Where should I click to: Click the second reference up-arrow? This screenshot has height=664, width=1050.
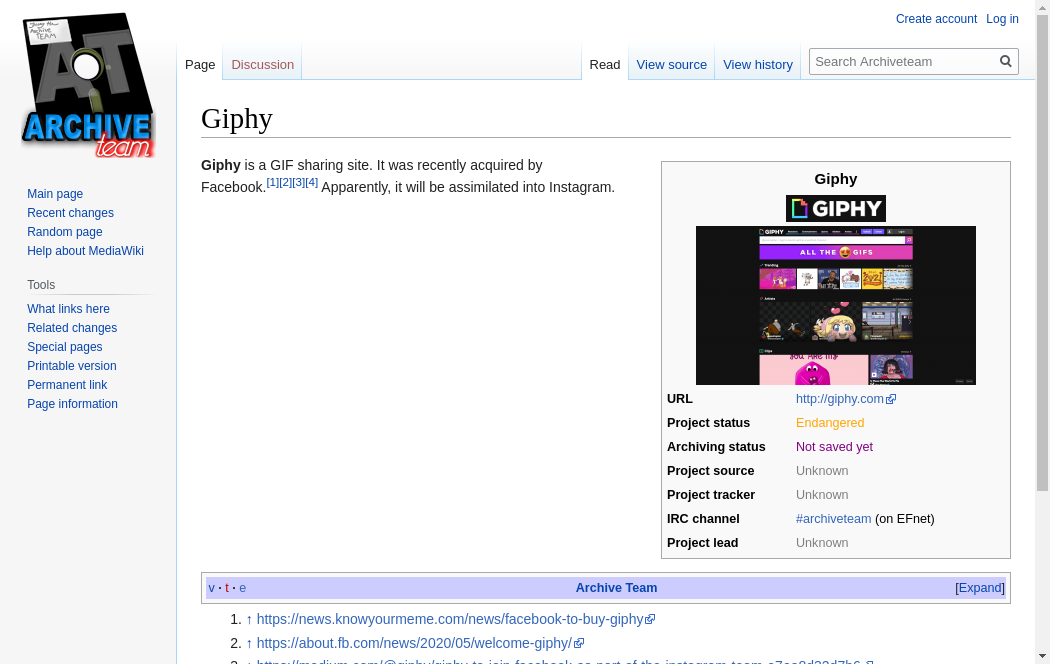249,643
